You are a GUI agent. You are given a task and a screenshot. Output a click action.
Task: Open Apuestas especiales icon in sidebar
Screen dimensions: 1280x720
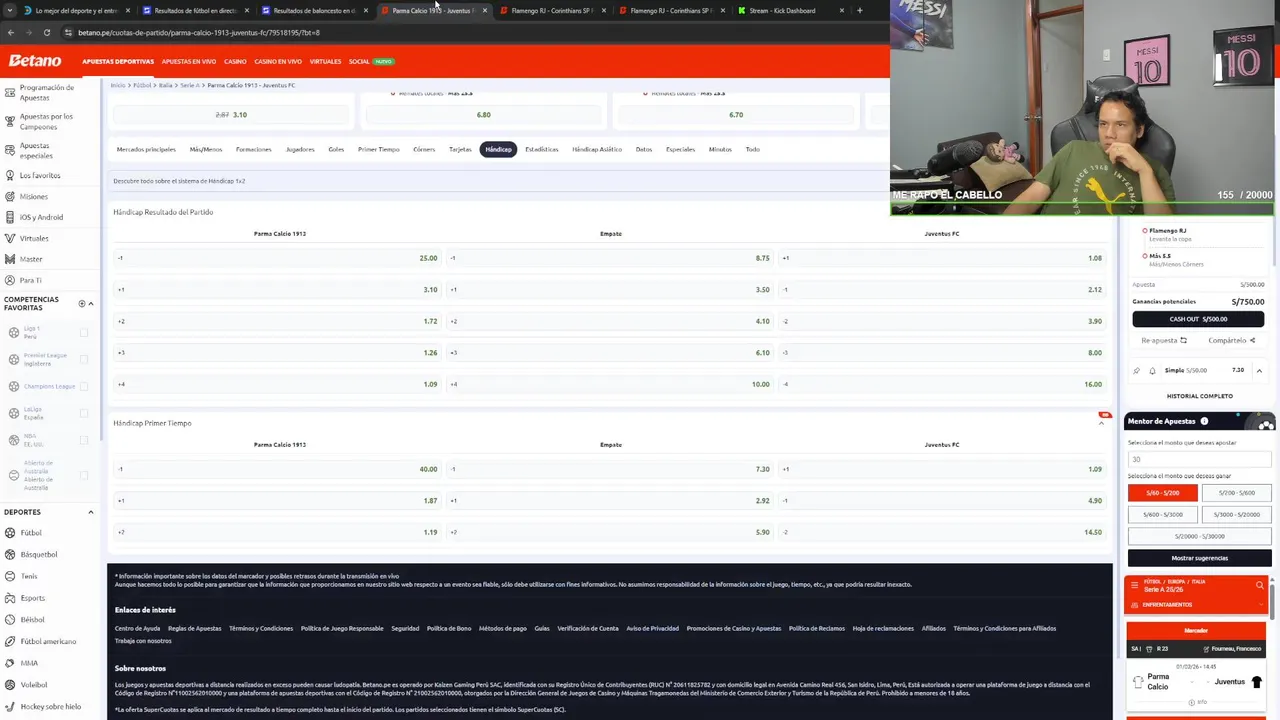click(x=10, y=151)
